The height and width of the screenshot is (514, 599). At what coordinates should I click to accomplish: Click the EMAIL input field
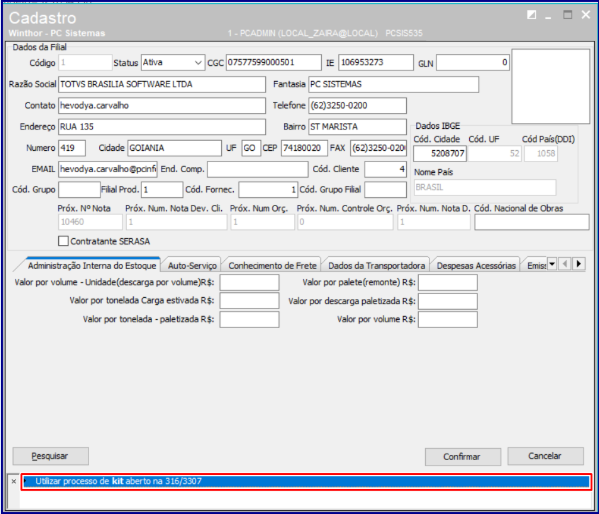click(108, 169)
